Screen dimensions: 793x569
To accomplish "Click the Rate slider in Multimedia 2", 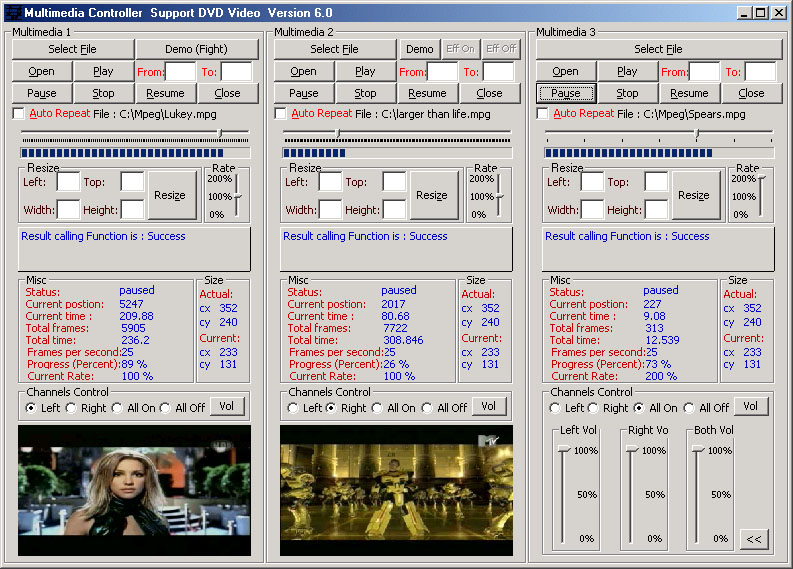I will coord(499,196).
